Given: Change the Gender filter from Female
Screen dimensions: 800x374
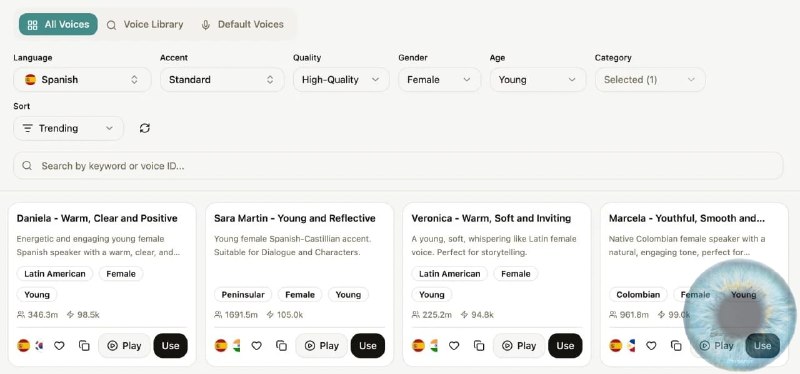Looking at the screenshot, I should 439,80.
